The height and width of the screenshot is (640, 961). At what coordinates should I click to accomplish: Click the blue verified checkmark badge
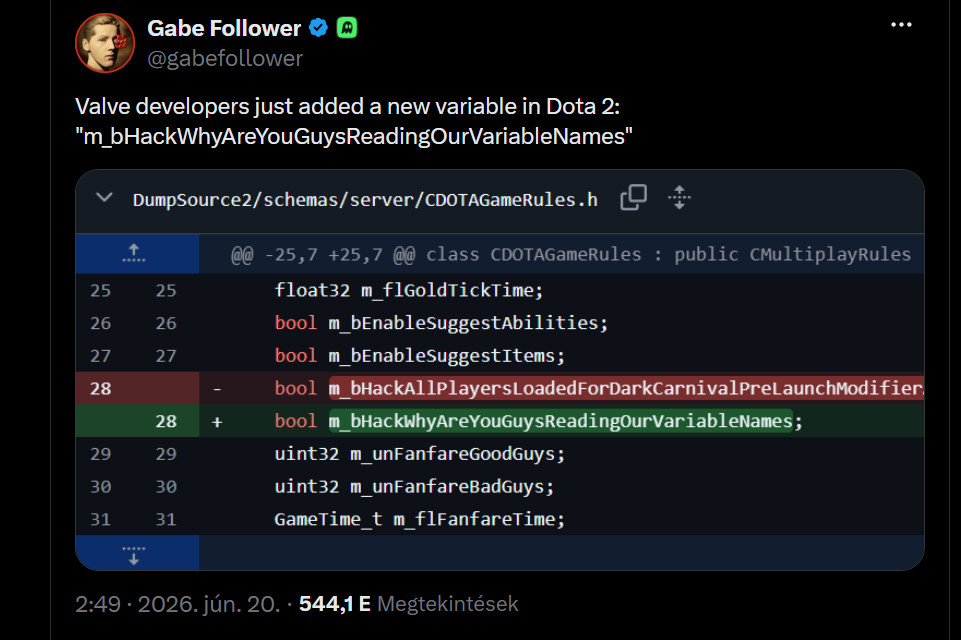[x=318, y=28]
